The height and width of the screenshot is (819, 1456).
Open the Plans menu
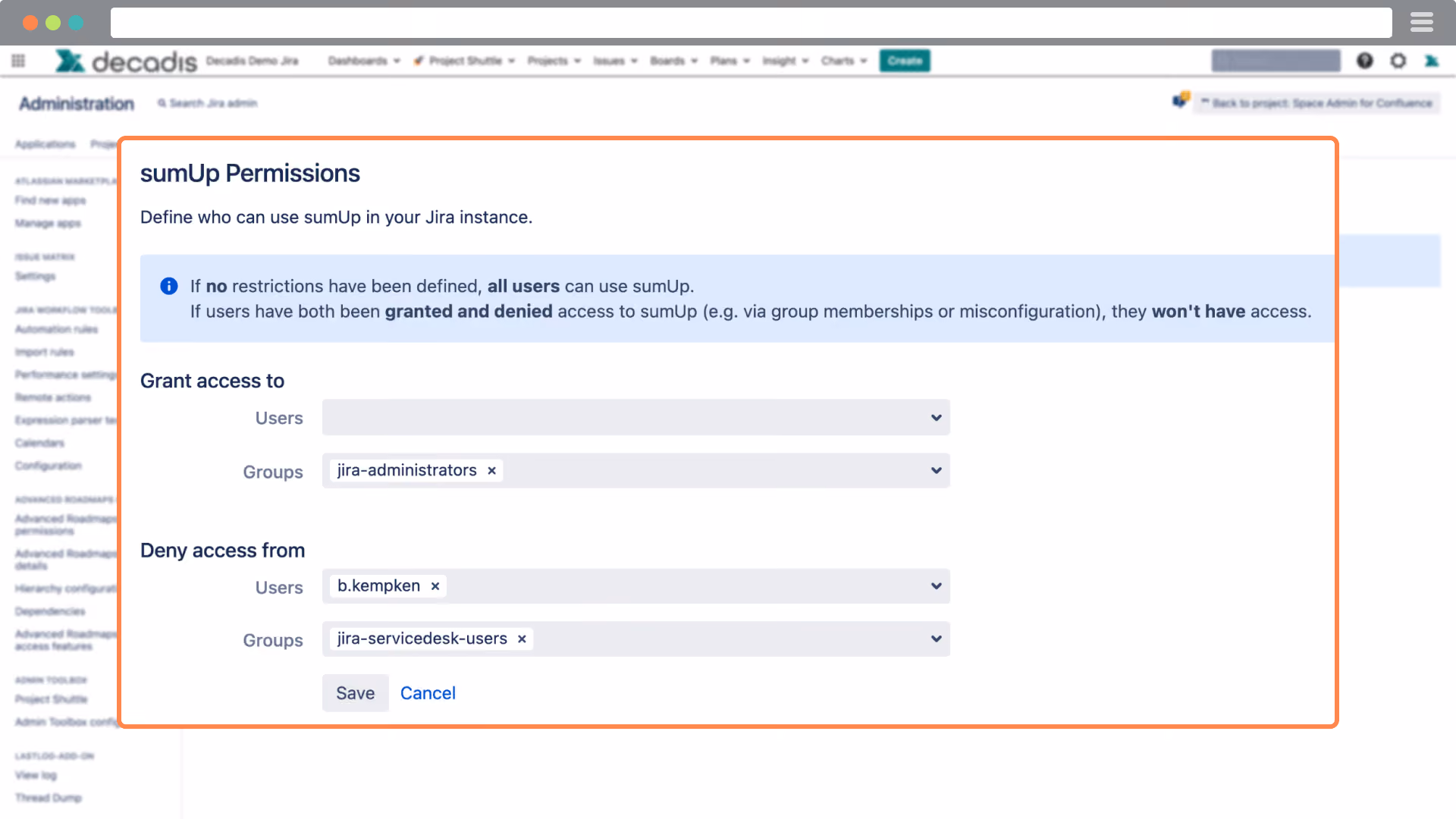point(730,61)
